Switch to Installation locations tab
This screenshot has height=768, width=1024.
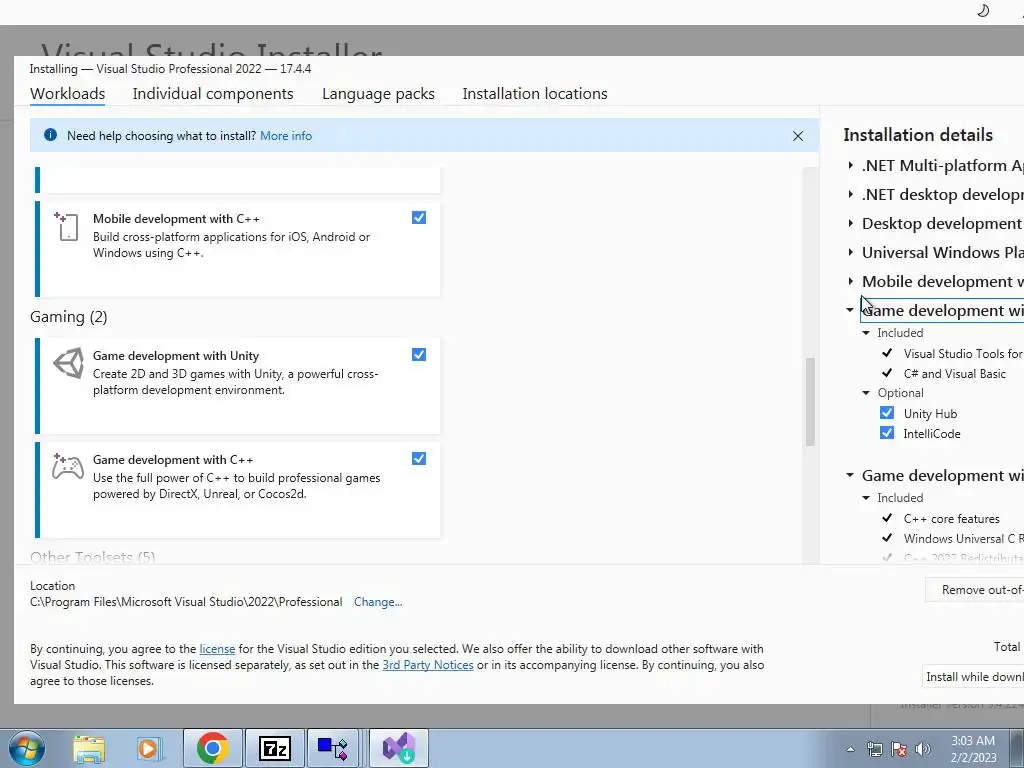pyautogui.click(x=535, y=93)
